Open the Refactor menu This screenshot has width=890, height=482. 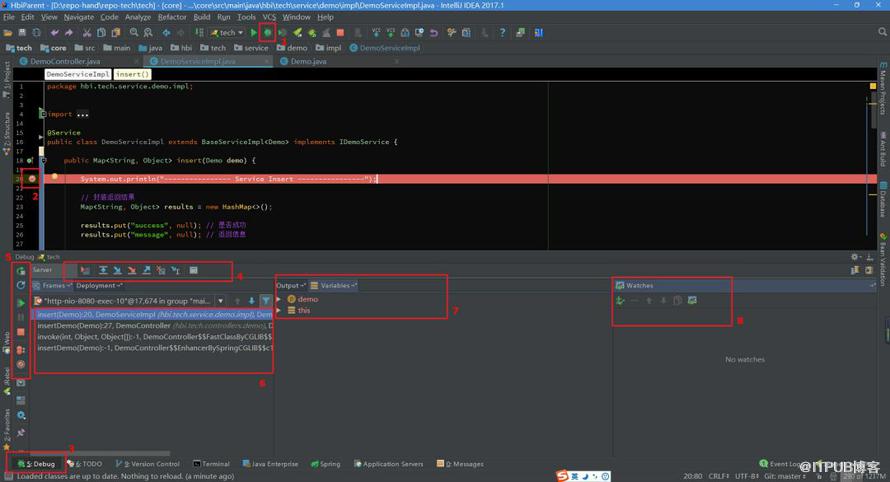coord(172,17)
